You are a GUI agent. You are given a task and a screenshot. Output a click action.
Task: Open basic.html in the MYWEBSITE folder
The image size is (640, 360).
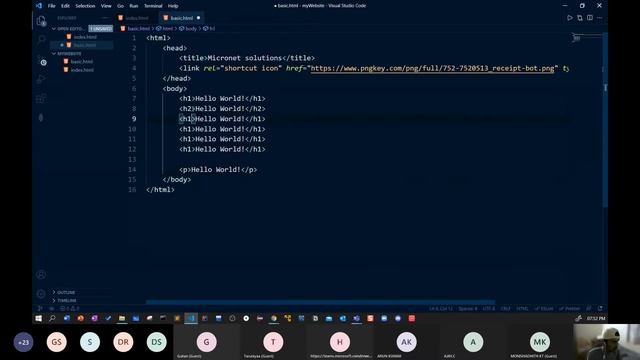[x=82, y=62]
